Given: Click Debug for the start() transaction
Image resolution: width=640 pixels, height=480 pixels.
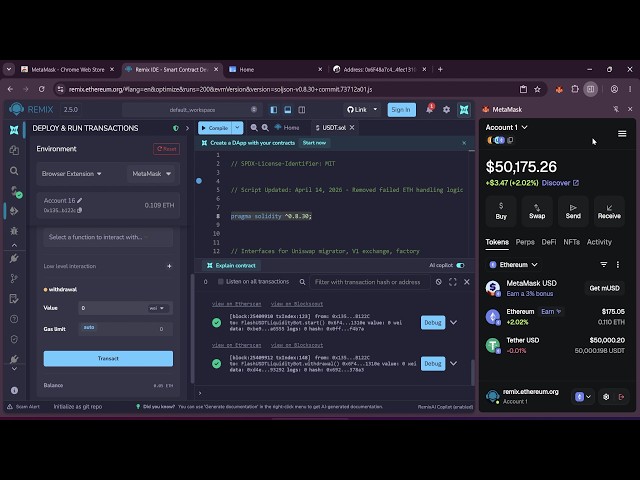Looking at the screenshot, I should click(433, 322).
